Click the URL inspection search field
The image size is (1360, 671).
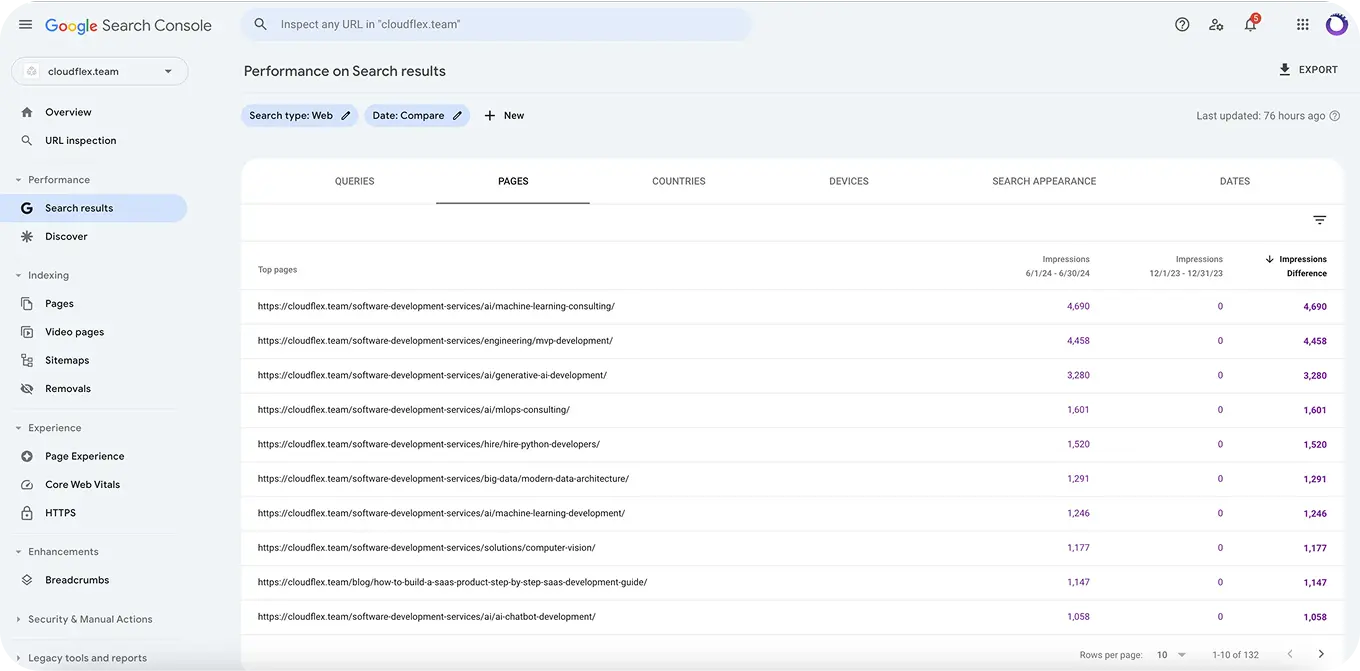(x=496, y=25)
